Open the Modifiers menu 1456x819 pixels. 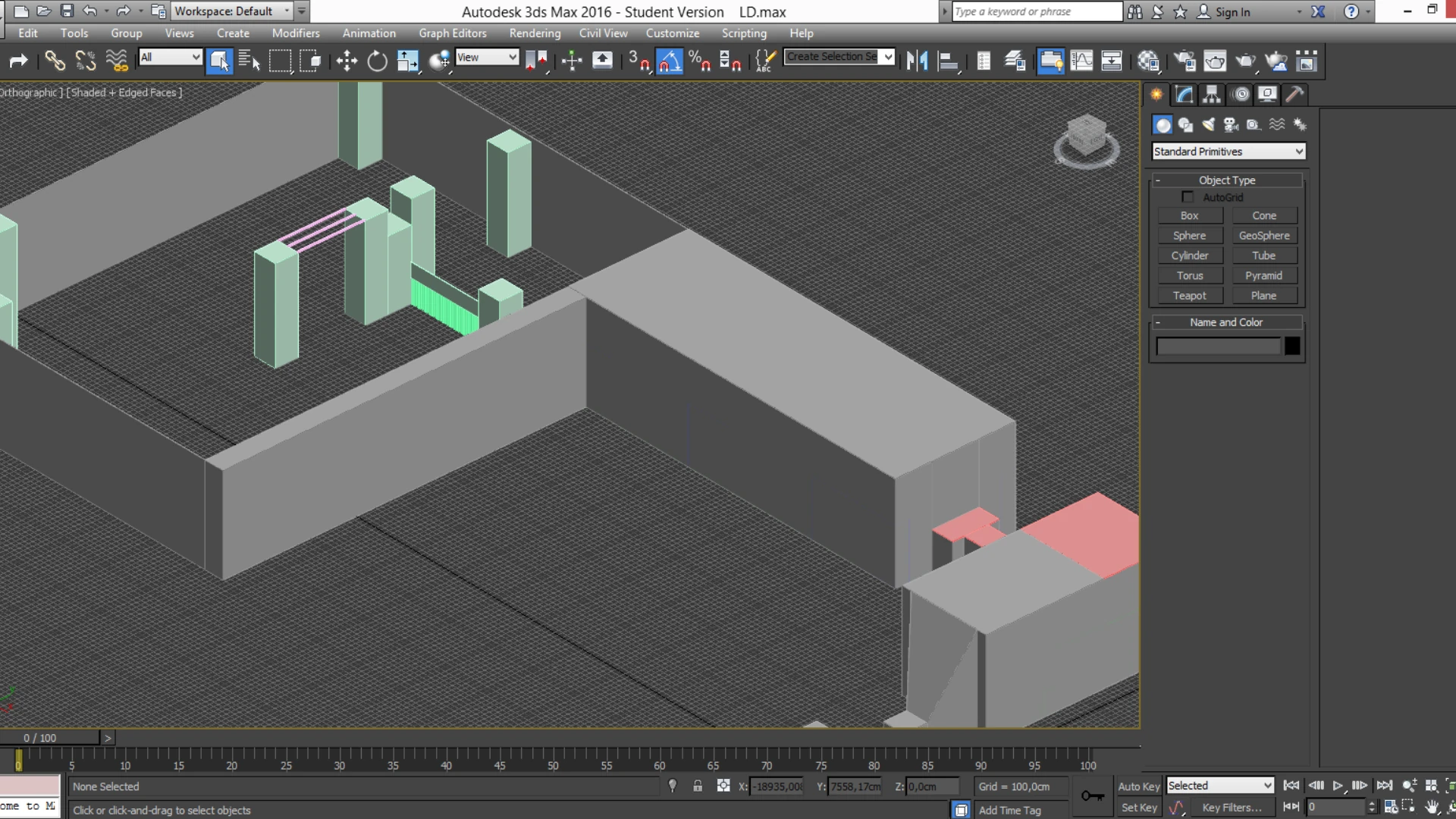tap(296, 33)
